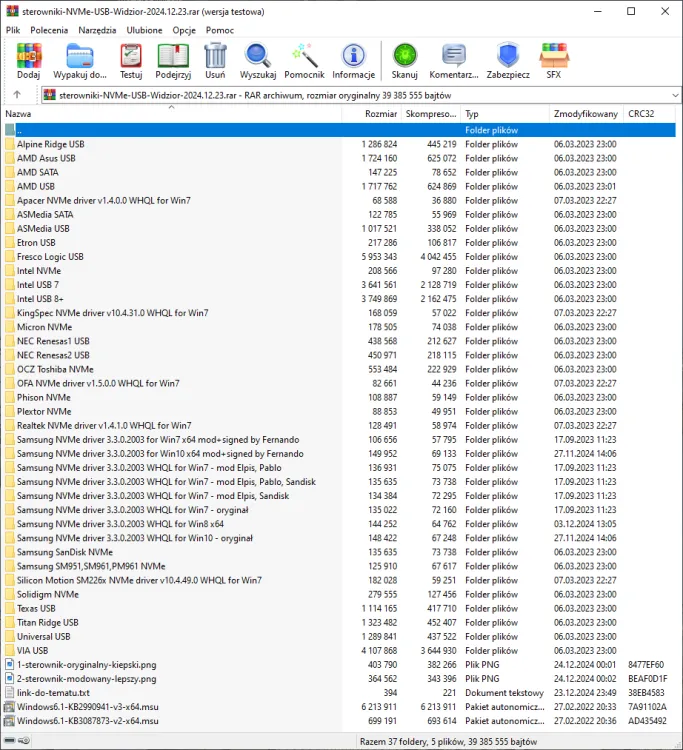Sort by the Skompreso... column header
Viewport: 683px width, 750px height.
(x=431, y=114)
